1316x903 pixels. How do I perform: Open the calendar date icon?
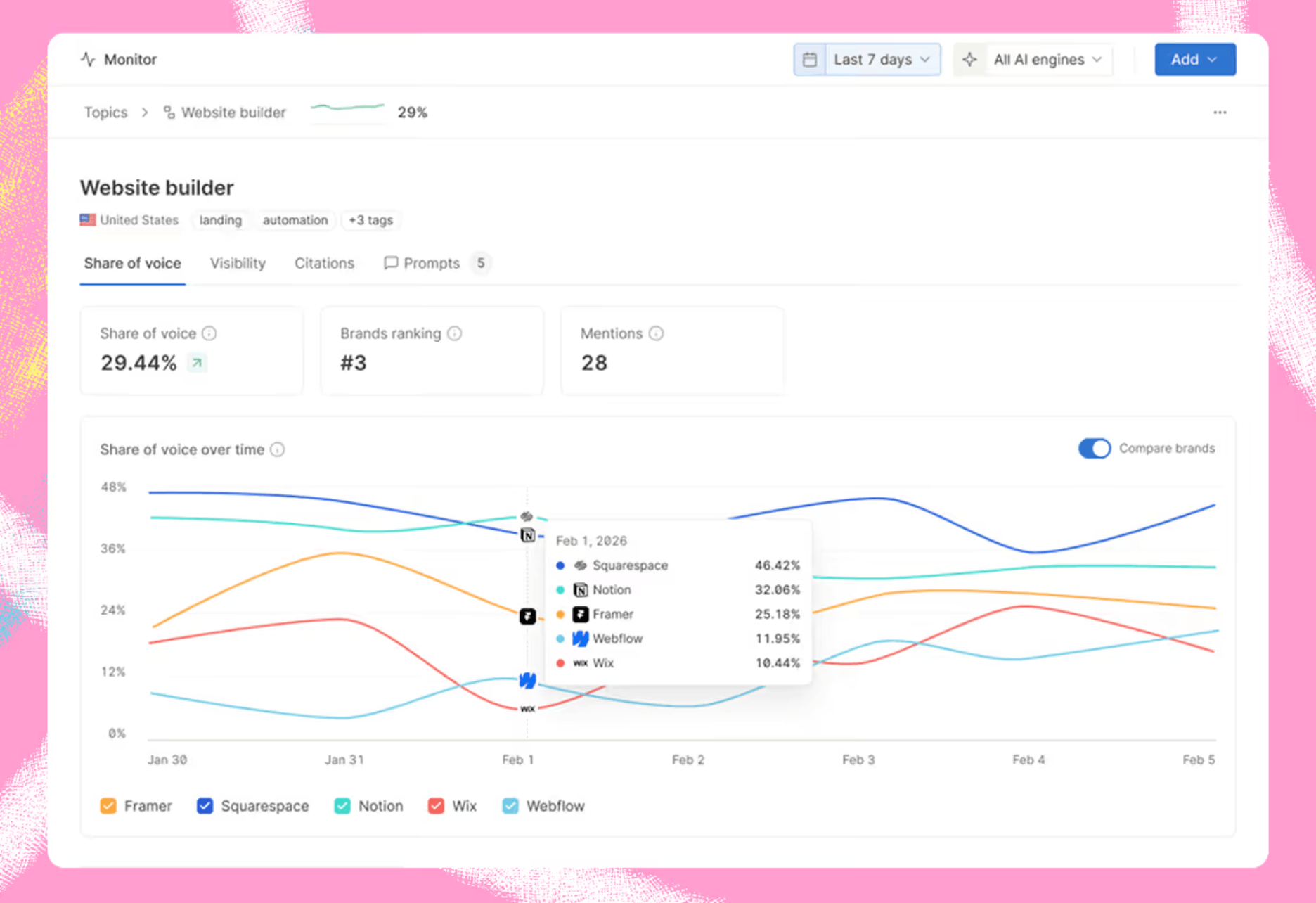tap(810, 60)
